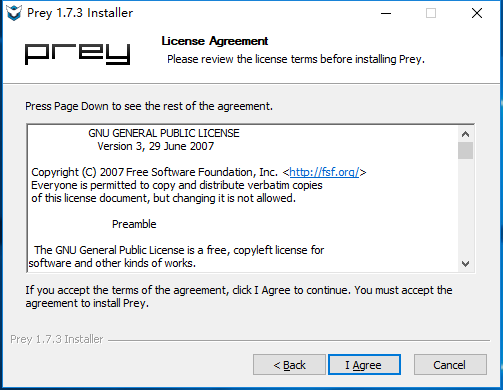Close the Prey installer window

click(477, 13)
